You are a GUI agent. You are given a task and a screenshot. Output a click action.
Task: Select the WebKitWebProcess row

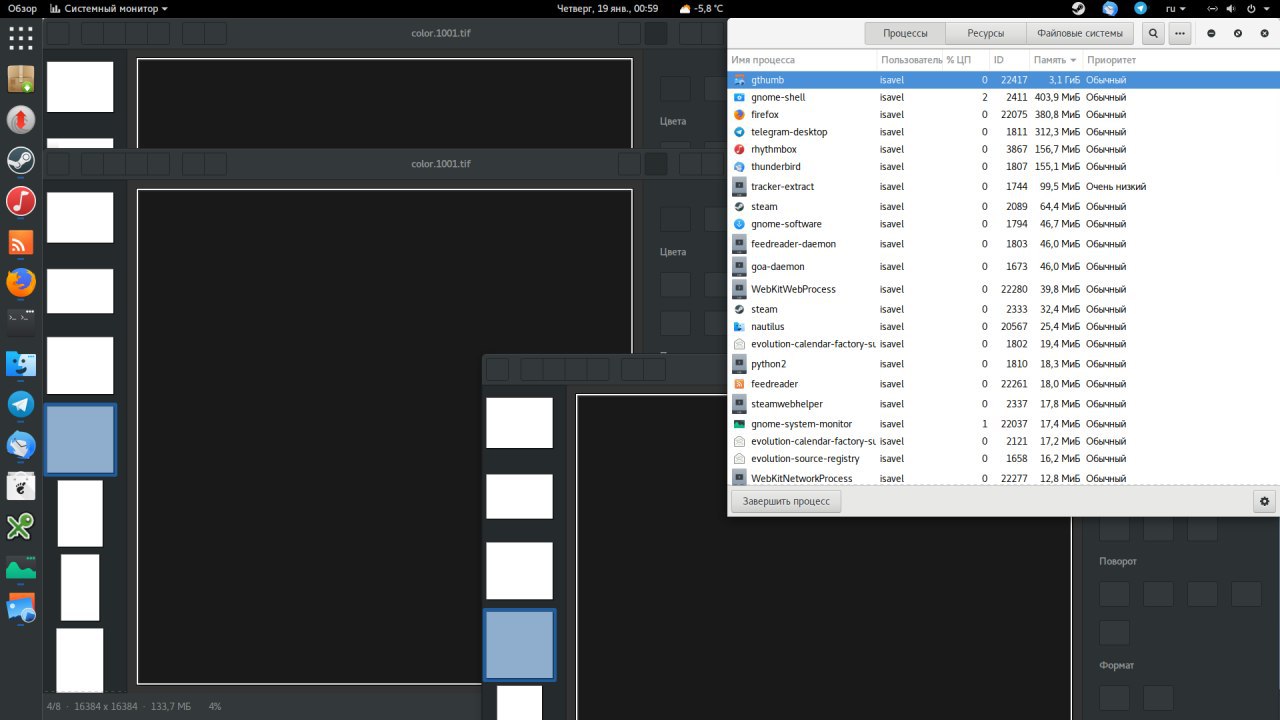1003,289
